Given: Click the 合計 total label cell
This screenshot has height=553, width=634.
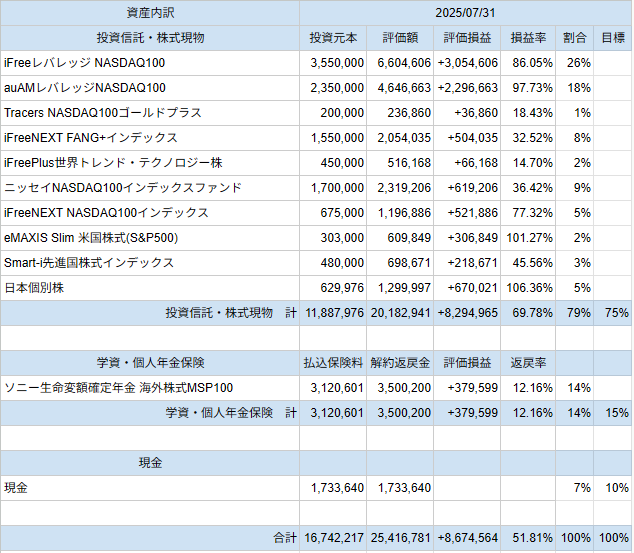Looking at the screenshot, I should coord(150,538).
